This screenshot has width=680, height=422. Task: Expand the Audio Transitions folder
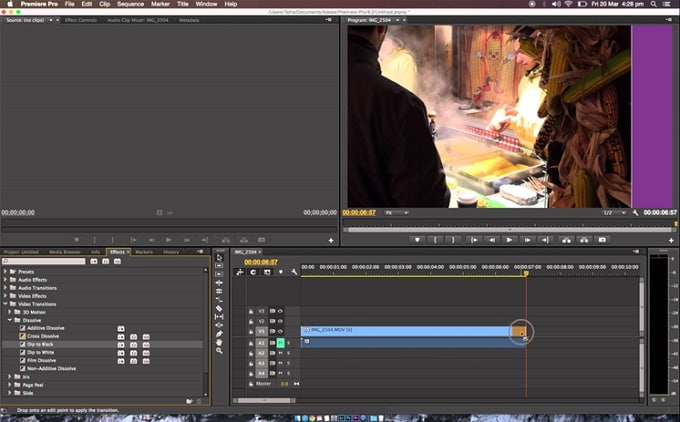[5, 288]
